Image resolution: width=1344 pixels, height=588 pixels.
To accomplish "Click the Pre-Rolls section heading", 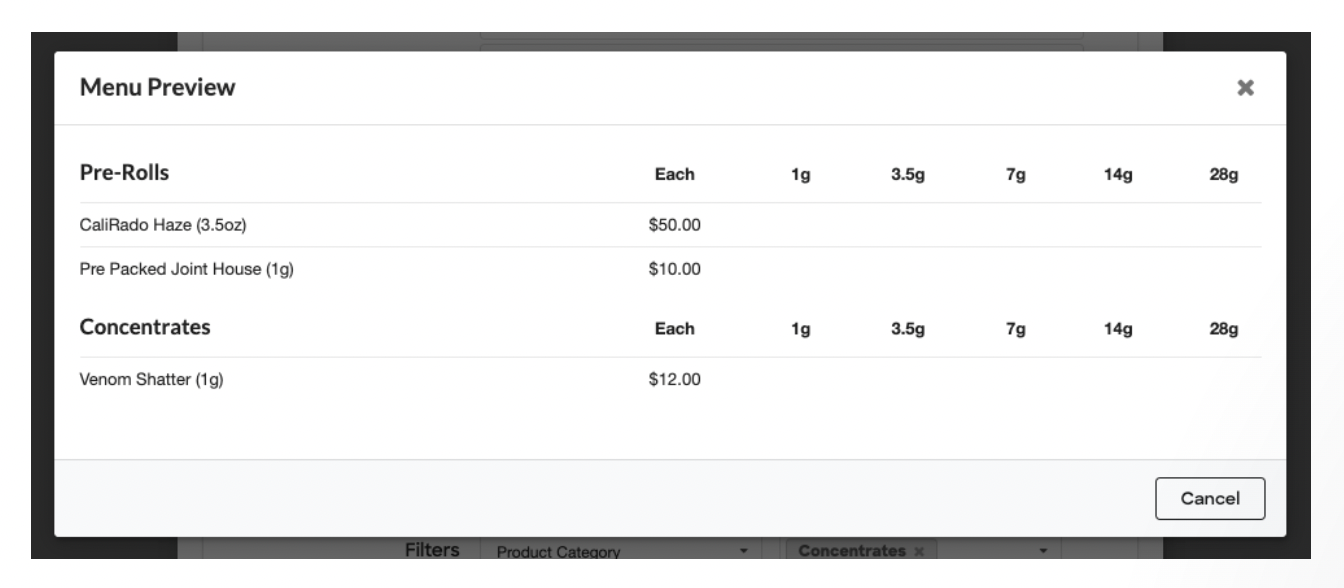I will 124,173.
